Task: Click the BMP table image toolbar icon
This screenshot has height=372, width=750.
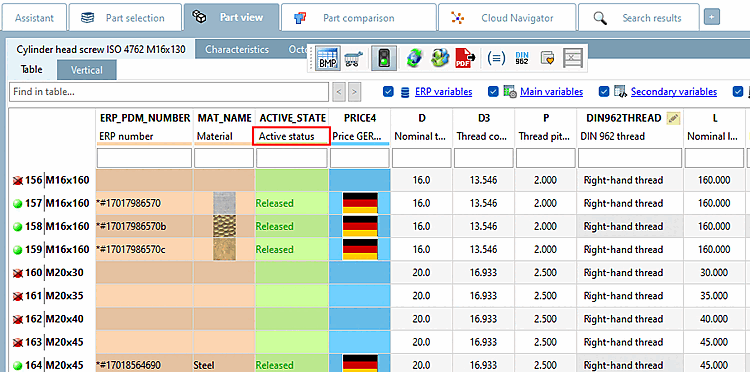Action: [328, 58]
